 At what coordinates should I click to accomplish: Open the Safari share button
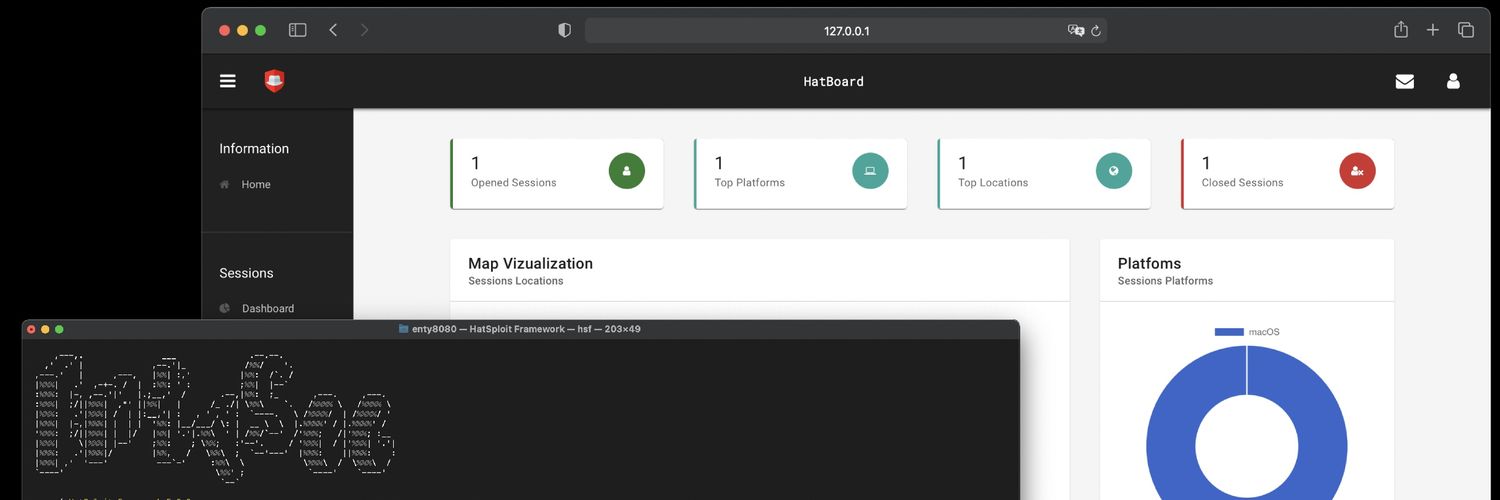click(x=1401, y=29)
